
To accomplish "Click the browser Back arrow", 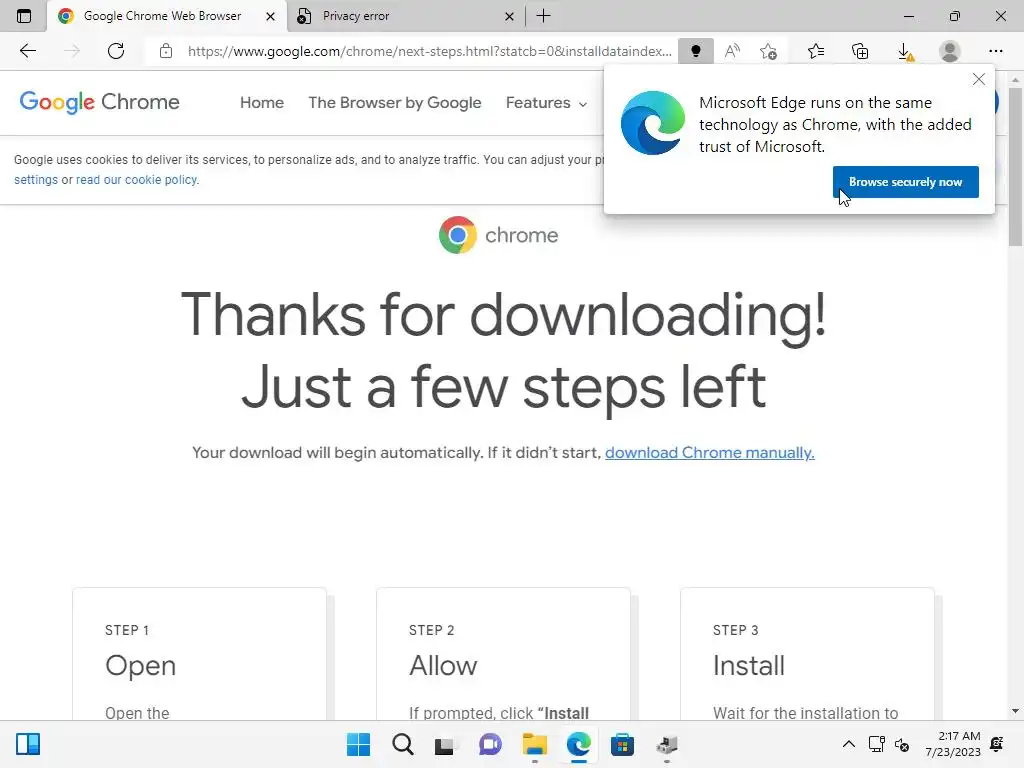I will click(x=27, y=51).
